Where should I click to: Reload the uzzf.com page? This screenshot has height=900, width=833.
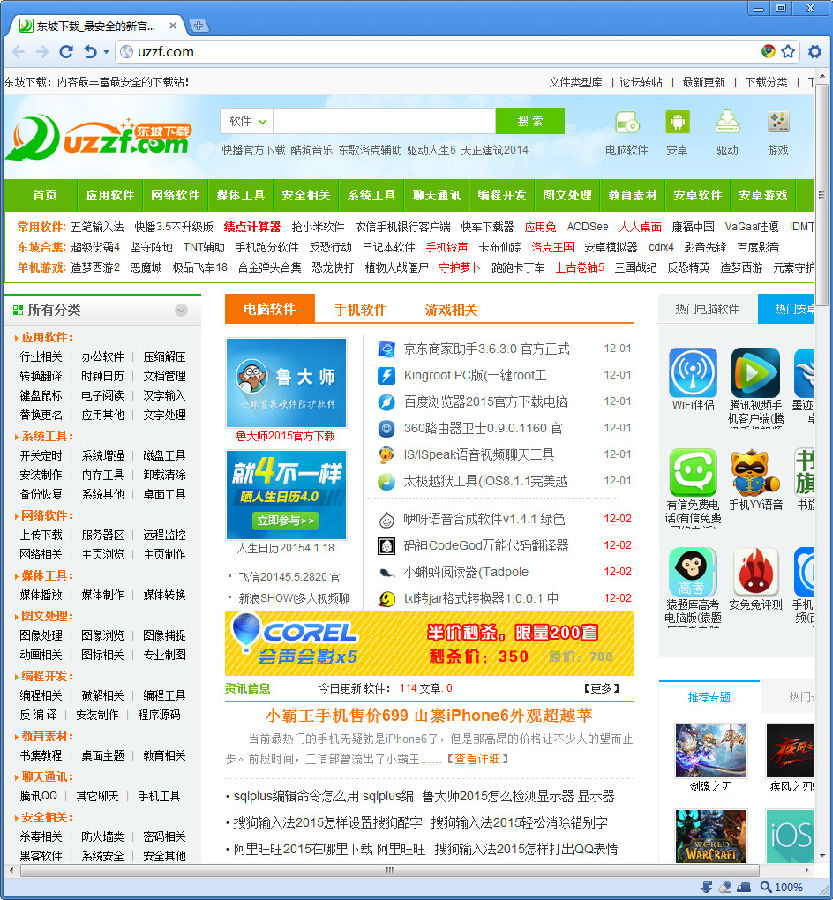click(66, 52)
